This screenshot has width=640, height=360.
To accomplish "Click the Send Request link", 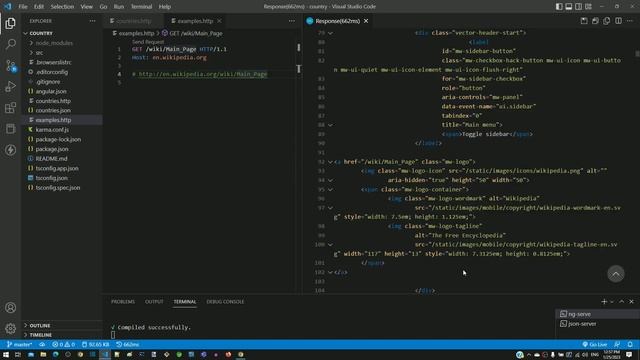I will pyautogui.click(x=148, y=42).
